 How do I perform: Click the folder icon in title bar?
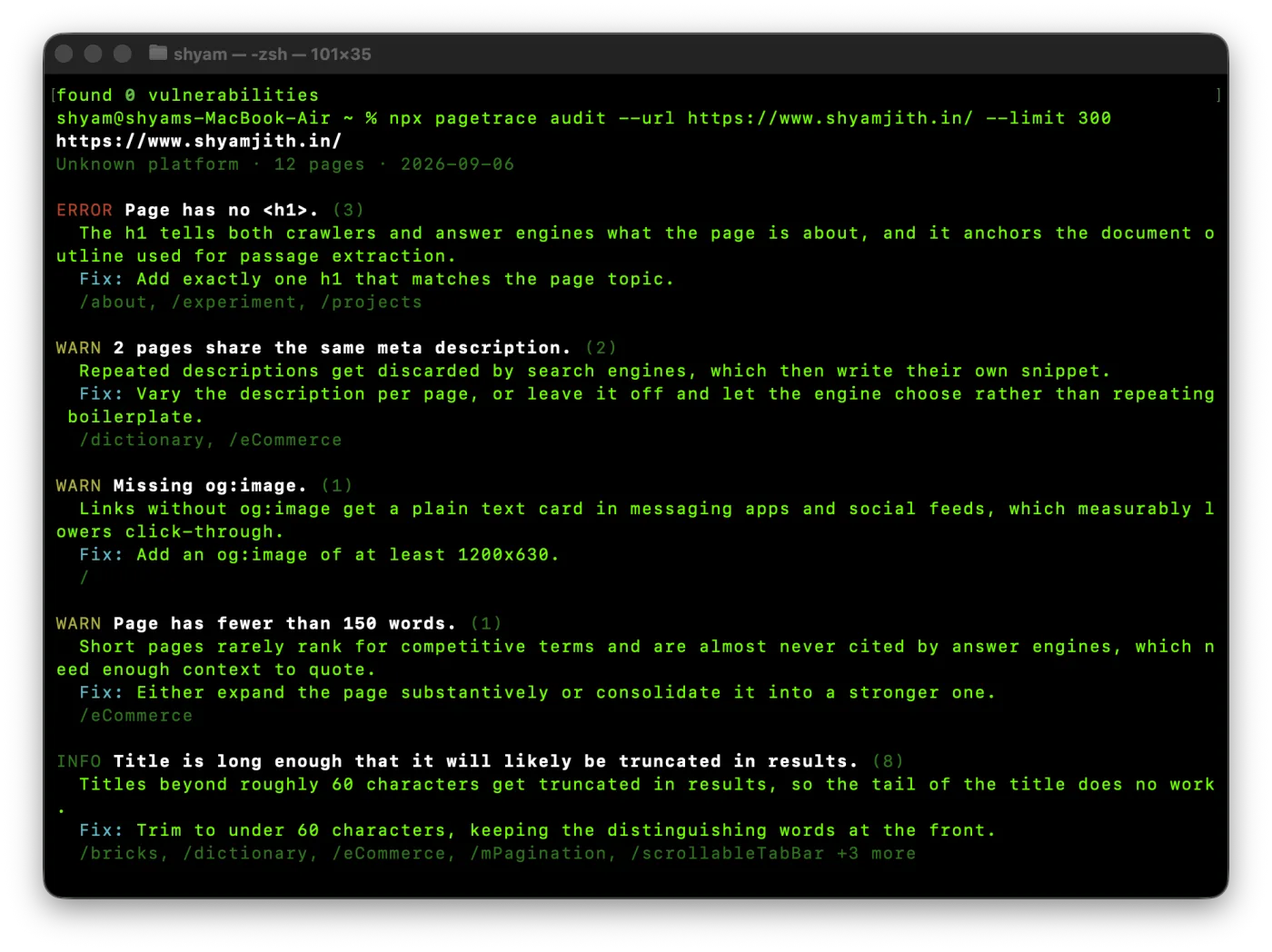(158, 53)
